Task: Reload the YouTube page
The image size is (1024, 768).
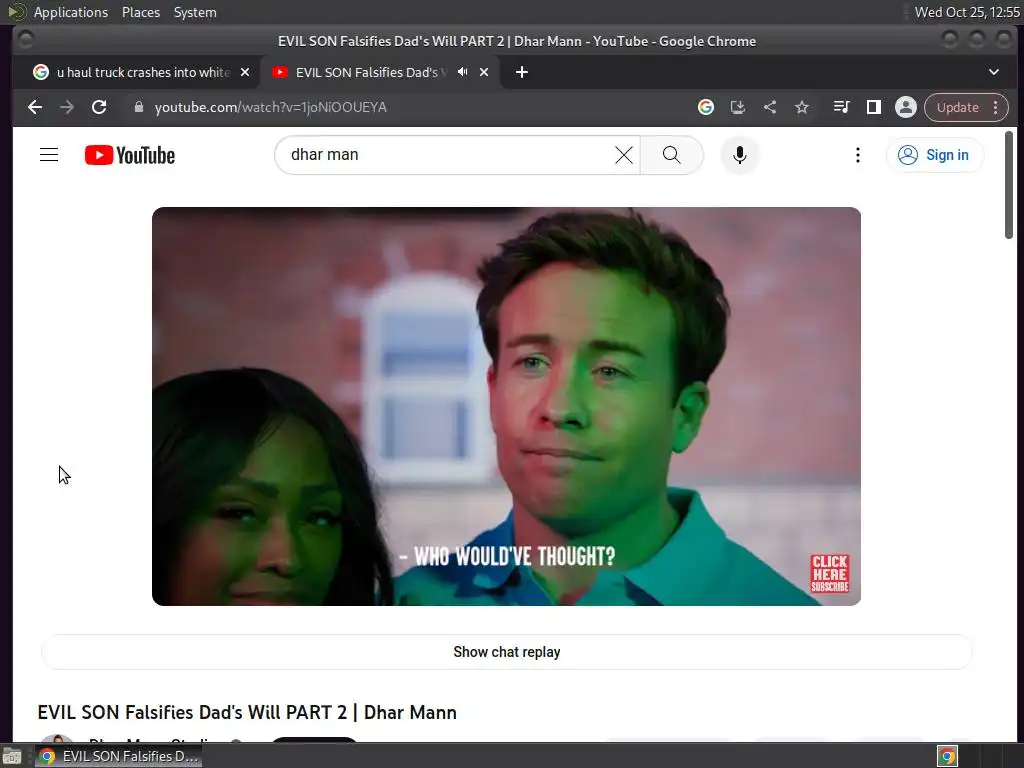Action: tap(99, 107)
